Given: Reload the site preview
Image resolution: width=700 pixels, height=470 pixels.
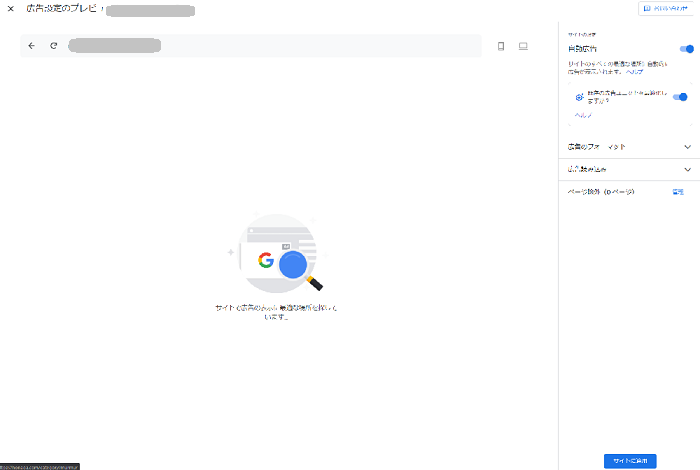Looking at the screenshot, I should tap(54, 46).
